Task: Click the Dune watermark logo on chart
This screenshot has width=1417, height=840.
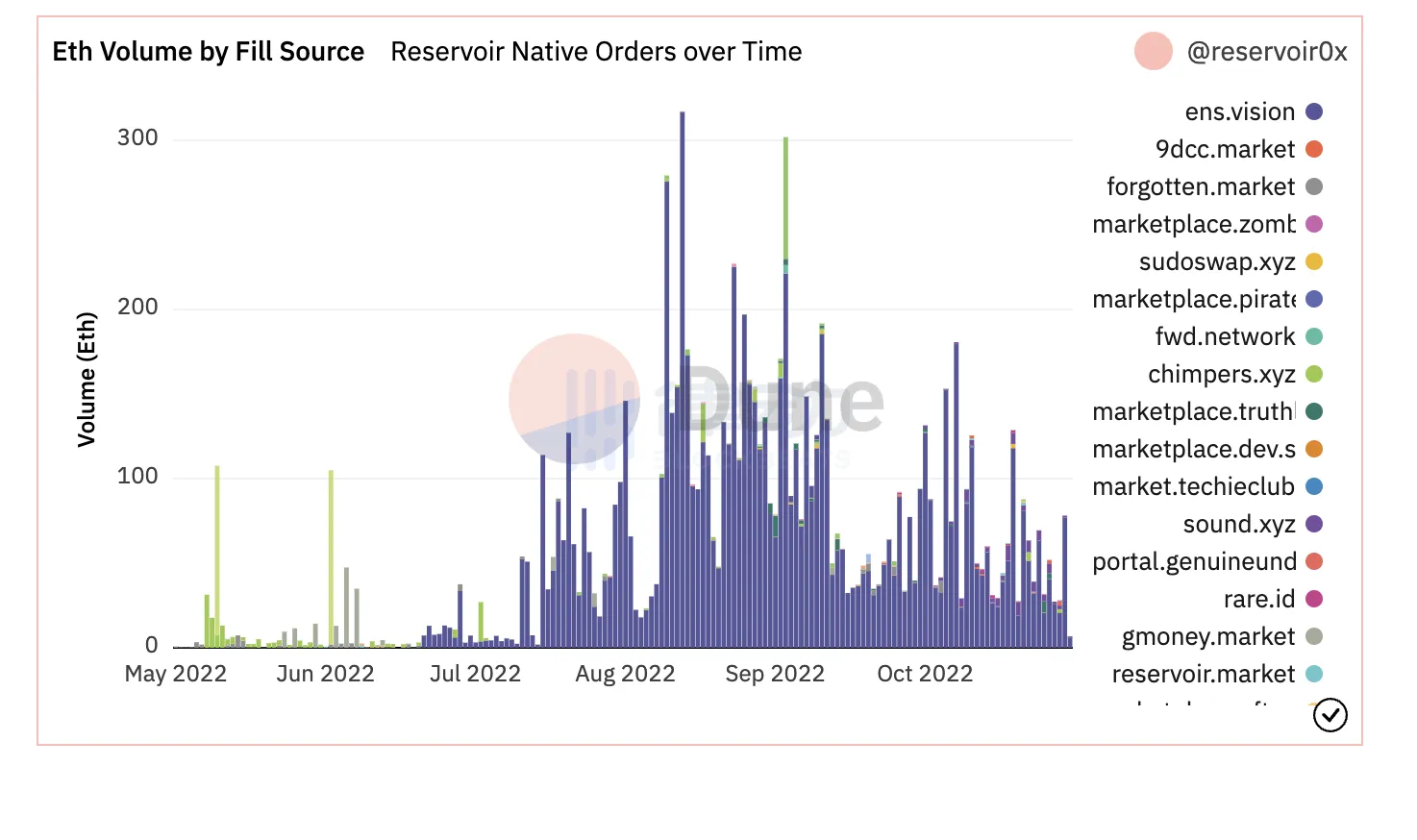Action: pyautogui.click(x=574, y=399)
